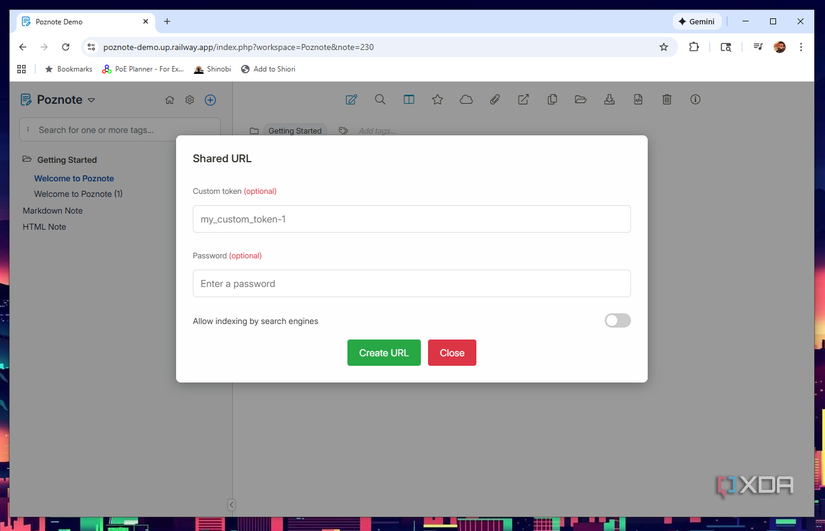
Task: Open Chrome three-dot menu
Action: tap(801, 47)
